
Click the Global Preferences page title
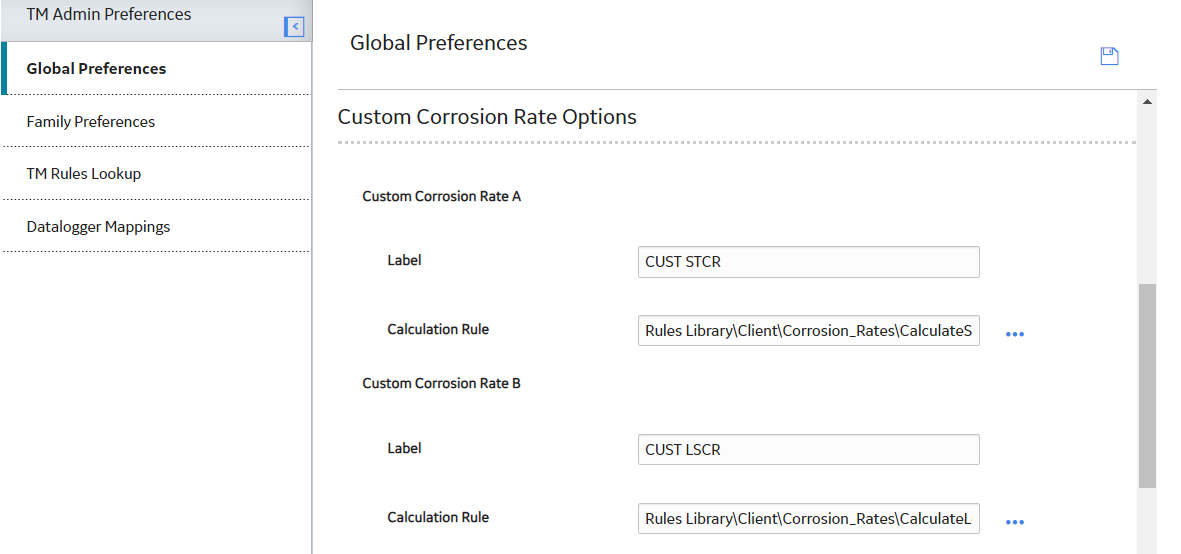[x=438, y=43]
